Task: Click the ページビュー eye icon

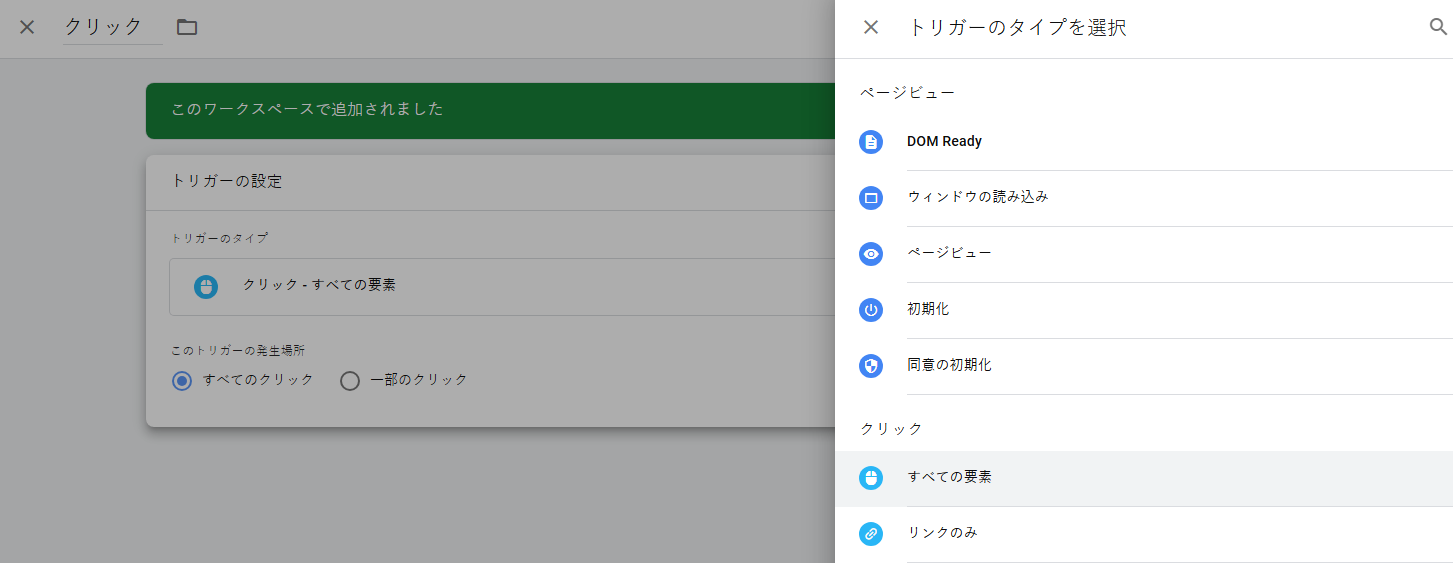Action: coord(871,254)
